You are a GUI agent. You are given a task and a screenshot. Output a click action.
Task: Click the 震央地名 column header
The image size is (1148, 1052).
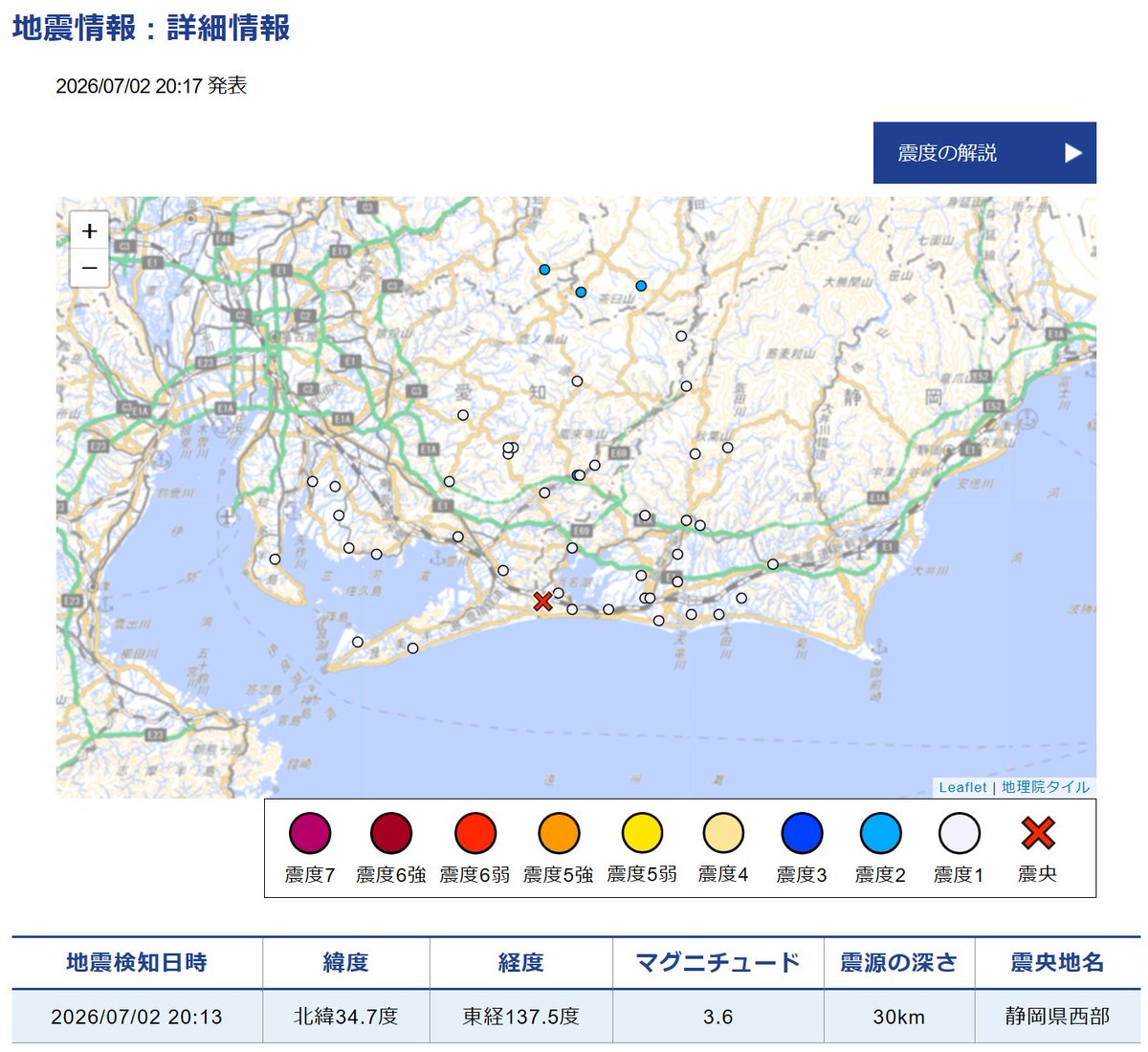1057,962
